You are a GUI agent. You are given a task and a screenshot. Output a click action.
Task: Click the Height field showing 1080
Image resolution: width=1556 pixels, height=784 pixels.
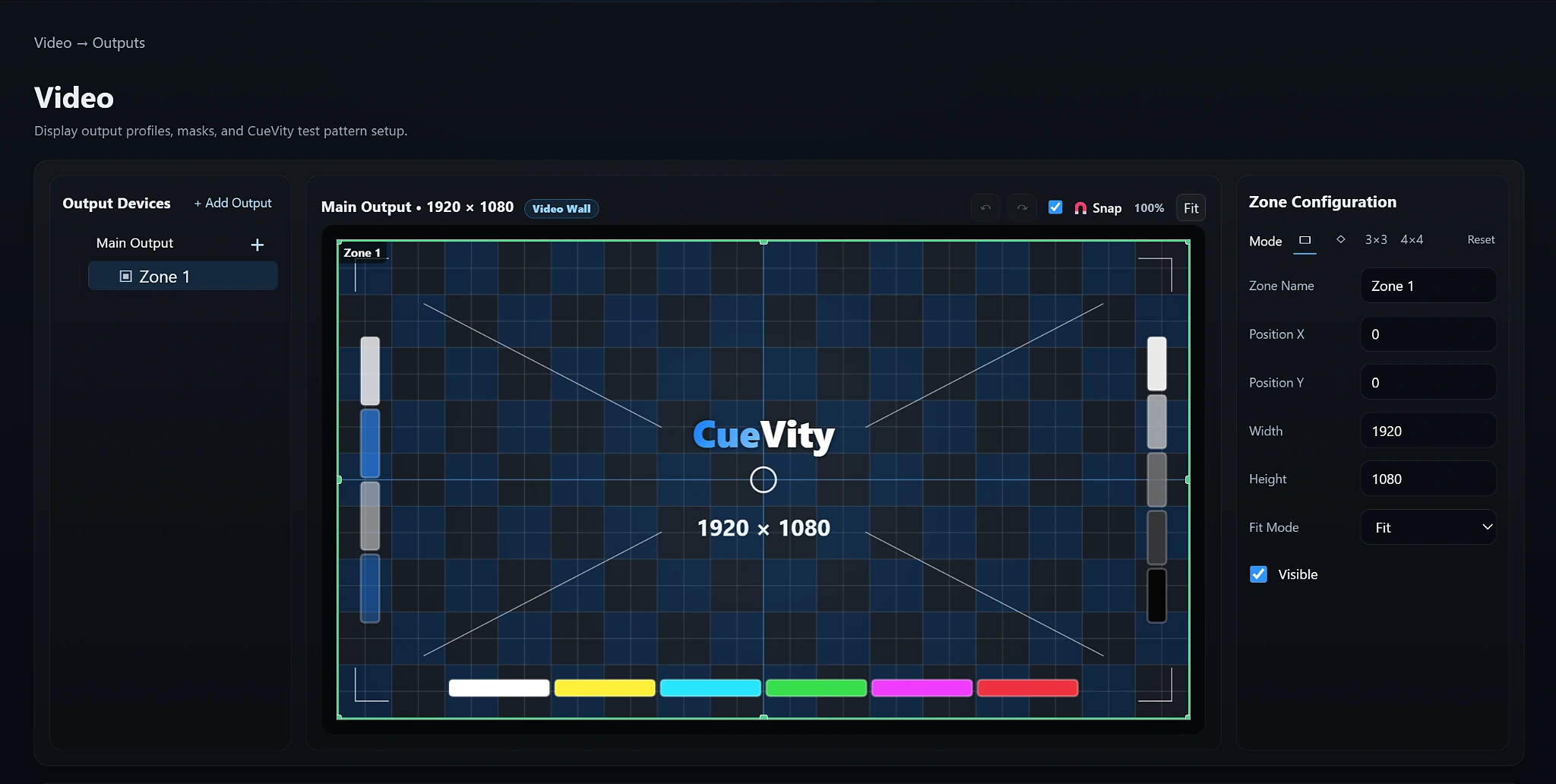click(1428, 479)
